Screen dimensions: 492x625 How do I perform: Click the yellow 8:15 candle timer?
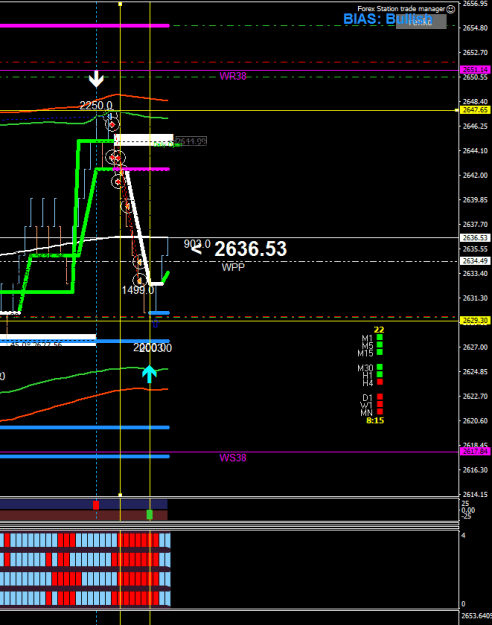(375, 421)
